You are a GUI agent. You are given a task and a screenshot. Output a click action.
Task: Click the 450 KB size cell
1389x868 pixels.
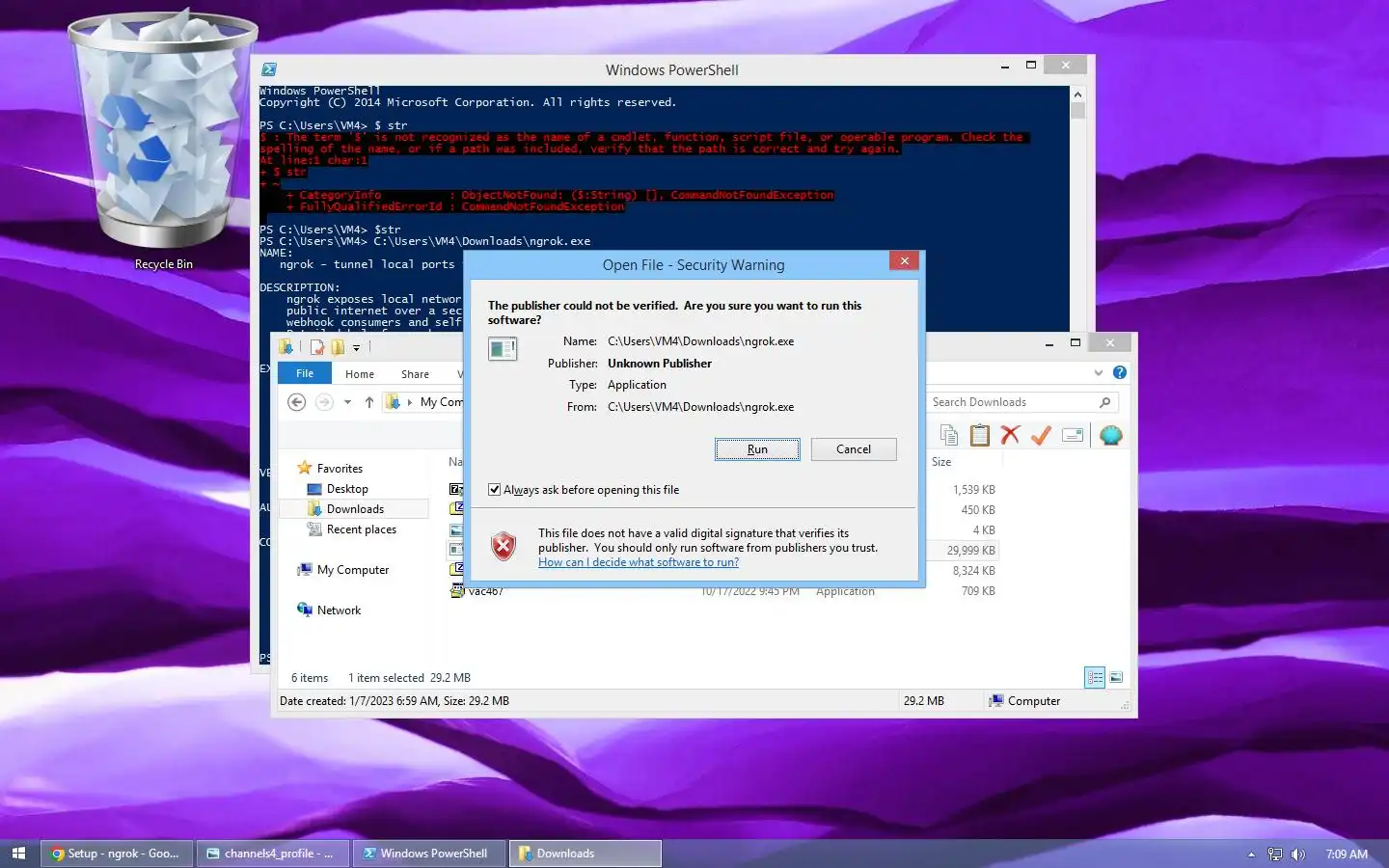(x=977, y=510)
